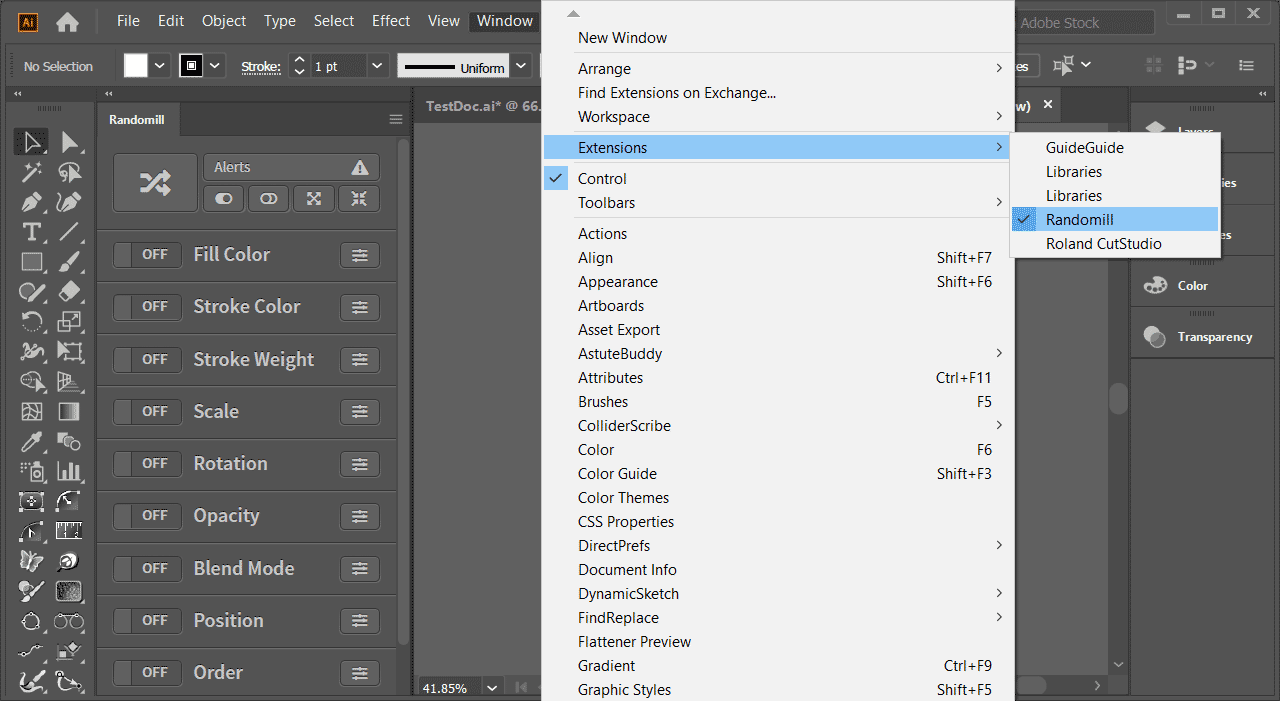The height and width of the screenshot is (701, 1280).
Task: Open the Uniform stroke profile dropdown
Action: [x=522, y=67]
